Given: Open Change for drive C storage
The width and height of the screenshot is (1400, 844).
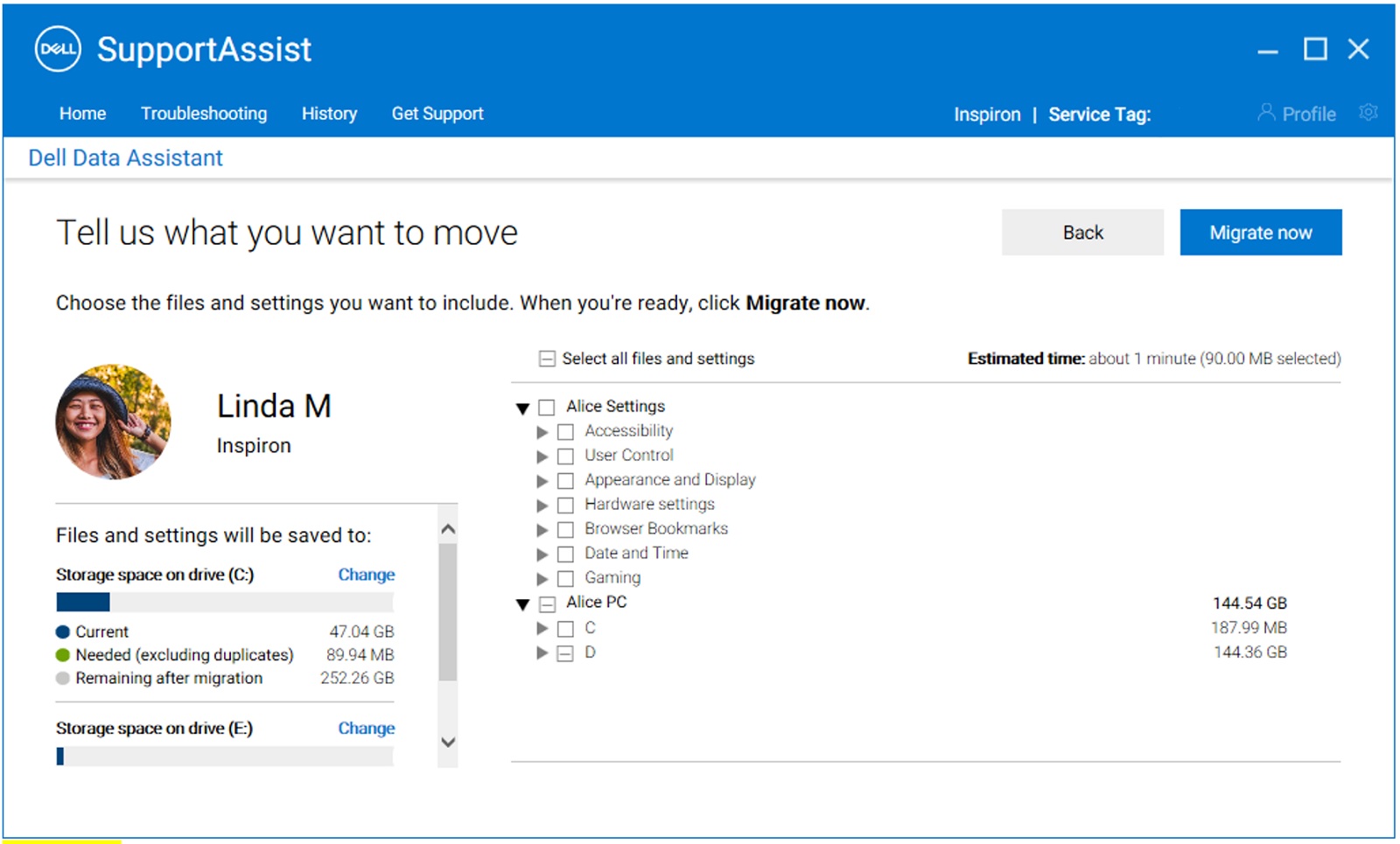Looking at the screenshot, I should (366, 575).
